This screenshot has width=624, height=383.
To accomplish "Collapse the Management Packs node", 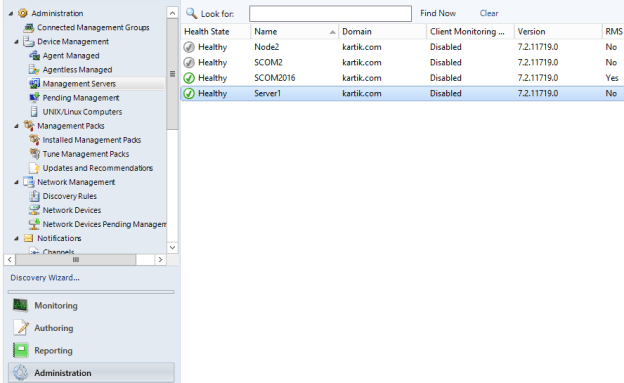I will click(x=16, y=126).
